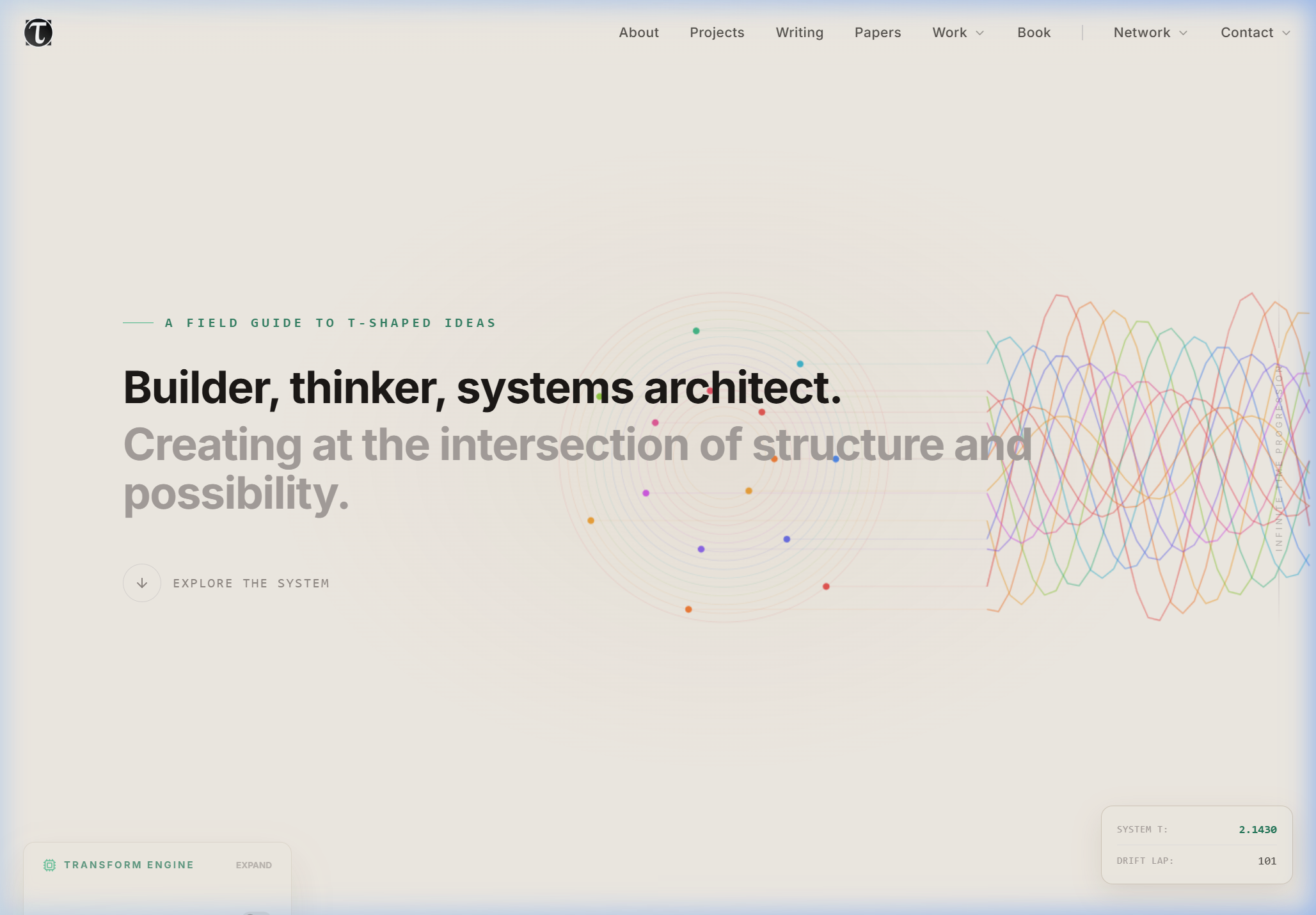Screen dimensions: 1316x915
Task: Open the Writing section
Action: point(799,33)
